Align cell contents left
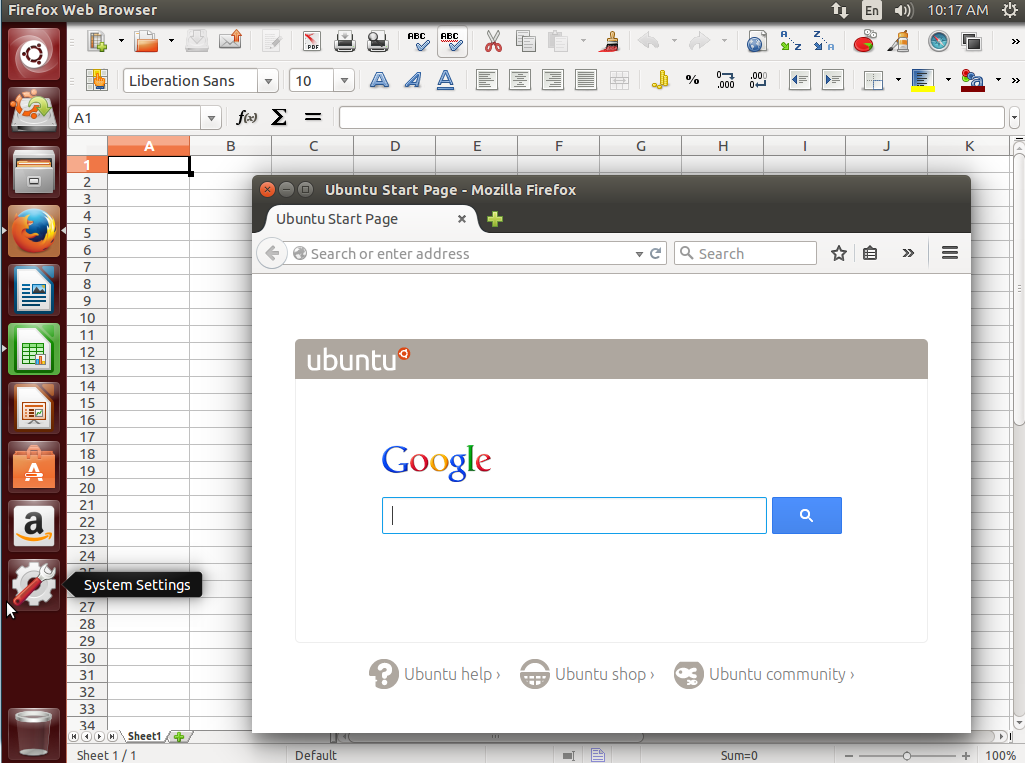The width and height of the screenshot is (1025, 763). (486, 80)
